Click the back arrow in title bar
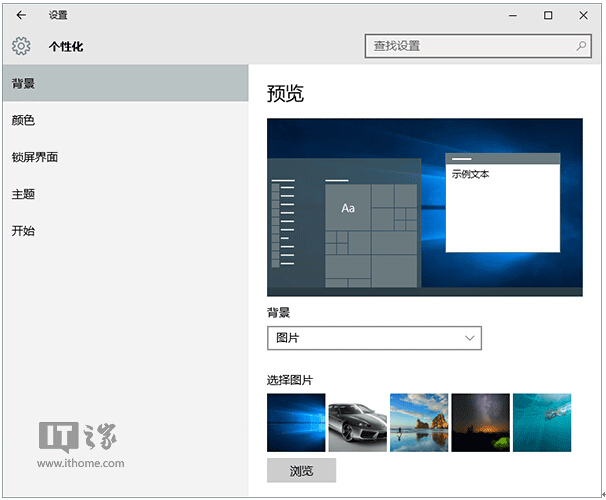The image size is (606, 500). coord(21,15)
